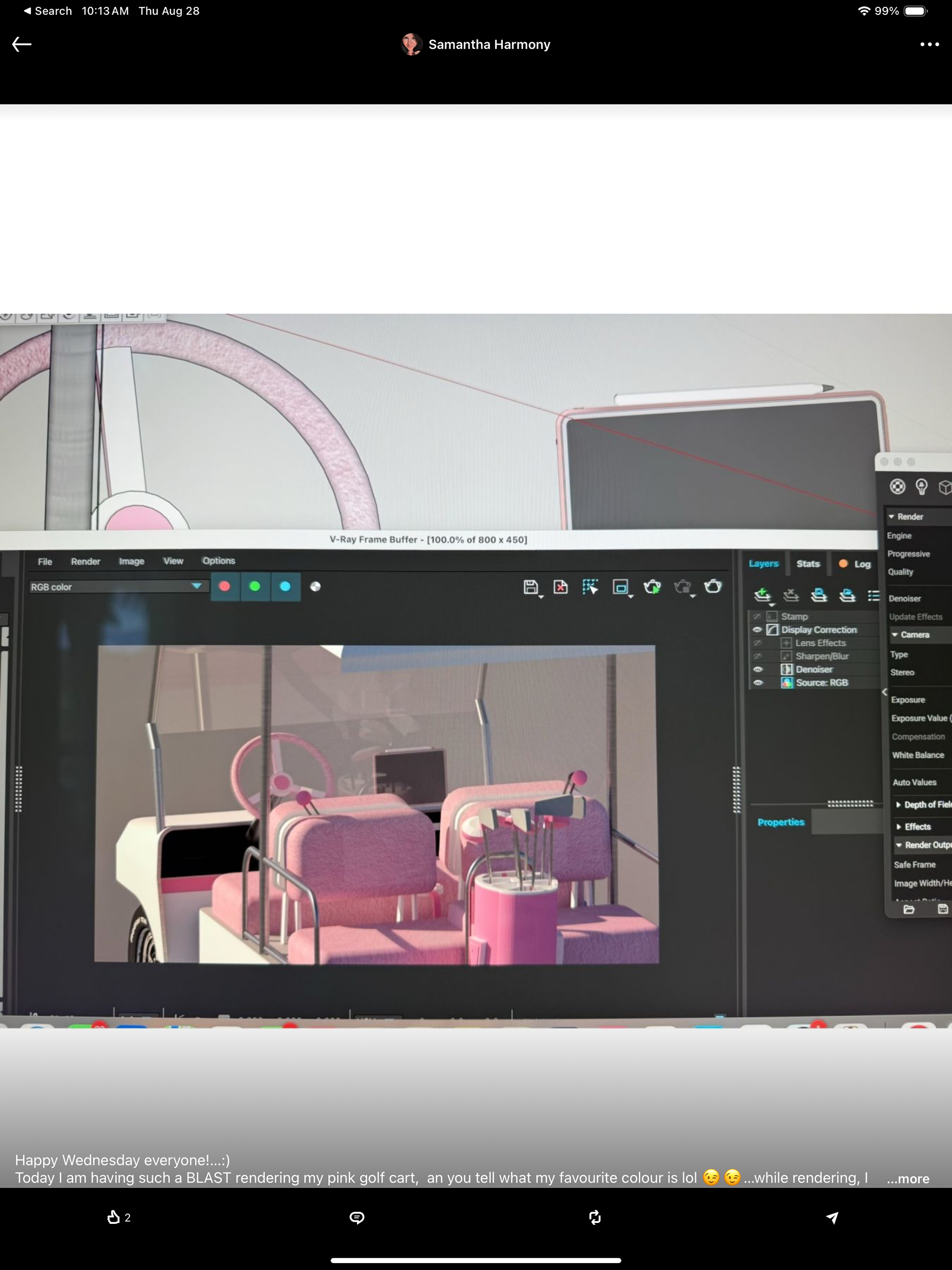Click the save image icon in frame buffer
Image resolution: width=952 pixels, height=1270 pixels.
click(x=530, y=587)
